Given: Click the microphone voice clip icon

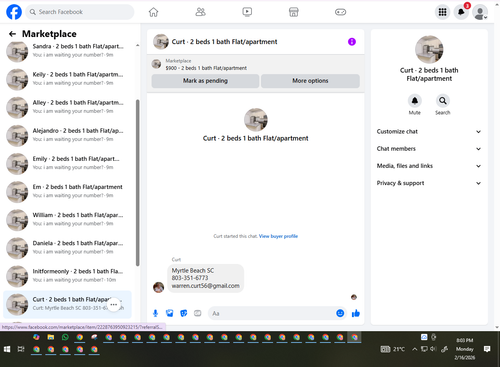Looking at the screenshot, I should point(155,313).
